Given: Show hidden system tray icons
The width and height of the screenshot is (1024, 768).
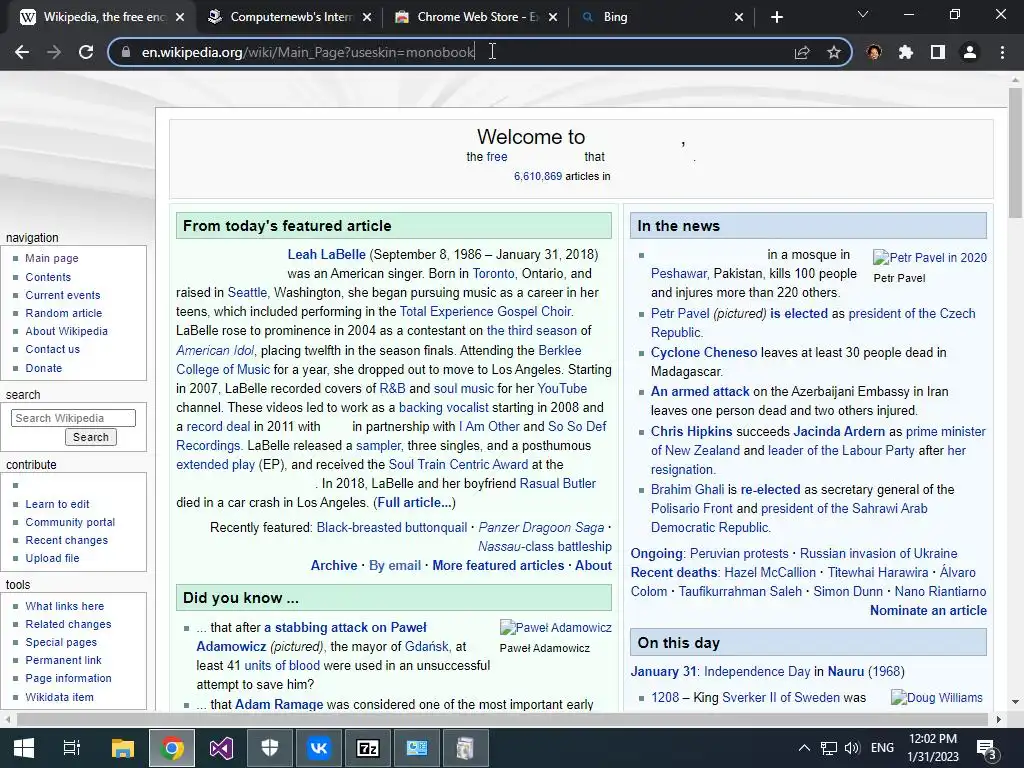Looking at the screenshot, I should click(x=805, y=748).
